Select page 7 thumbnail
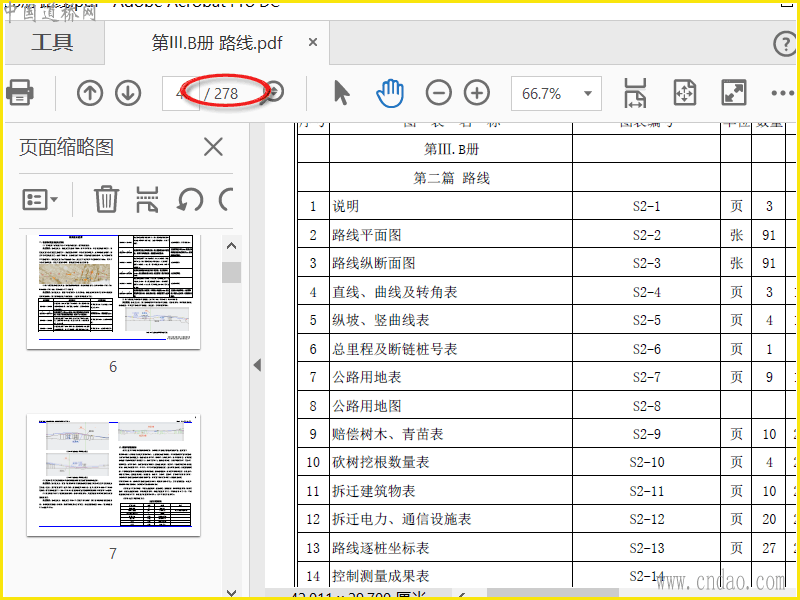800x600 pixels. click(113, 475)
